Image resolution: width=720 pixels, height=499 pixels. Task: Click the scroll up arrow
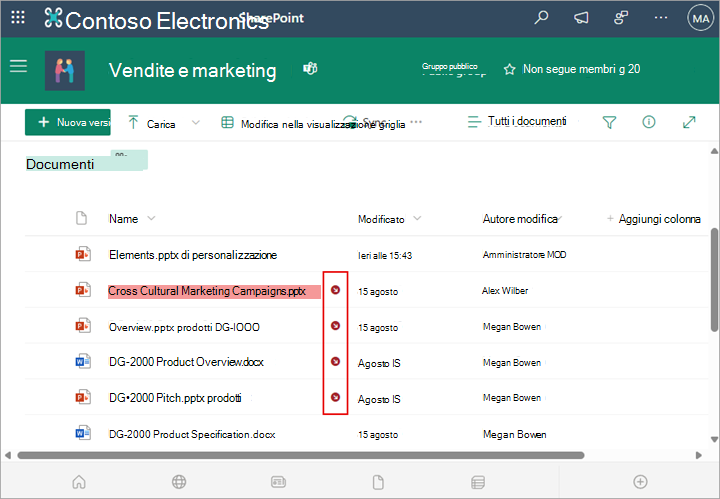[714, 151]
